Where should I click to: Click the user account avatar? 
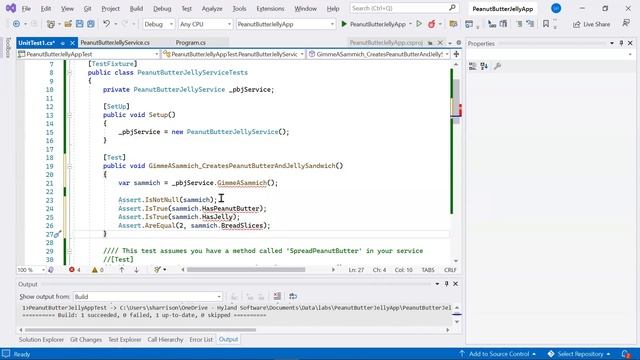pos(556,8)
